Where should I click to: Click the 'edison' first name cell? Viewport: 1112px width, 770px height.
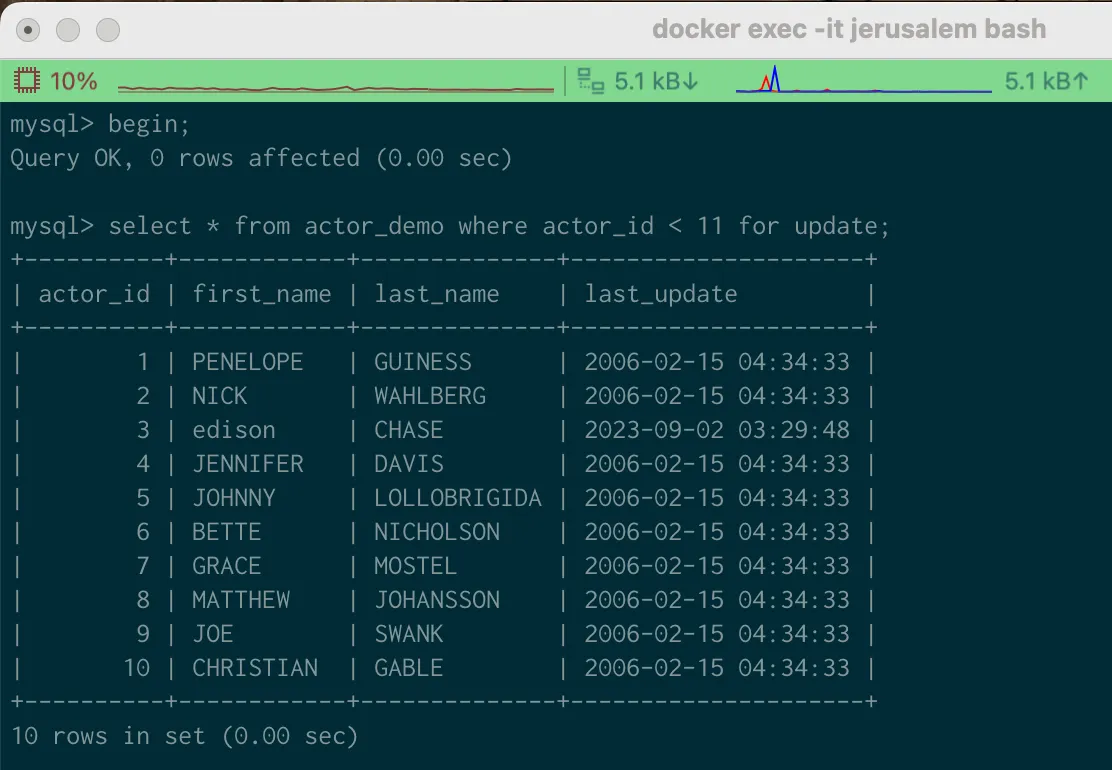233,430
